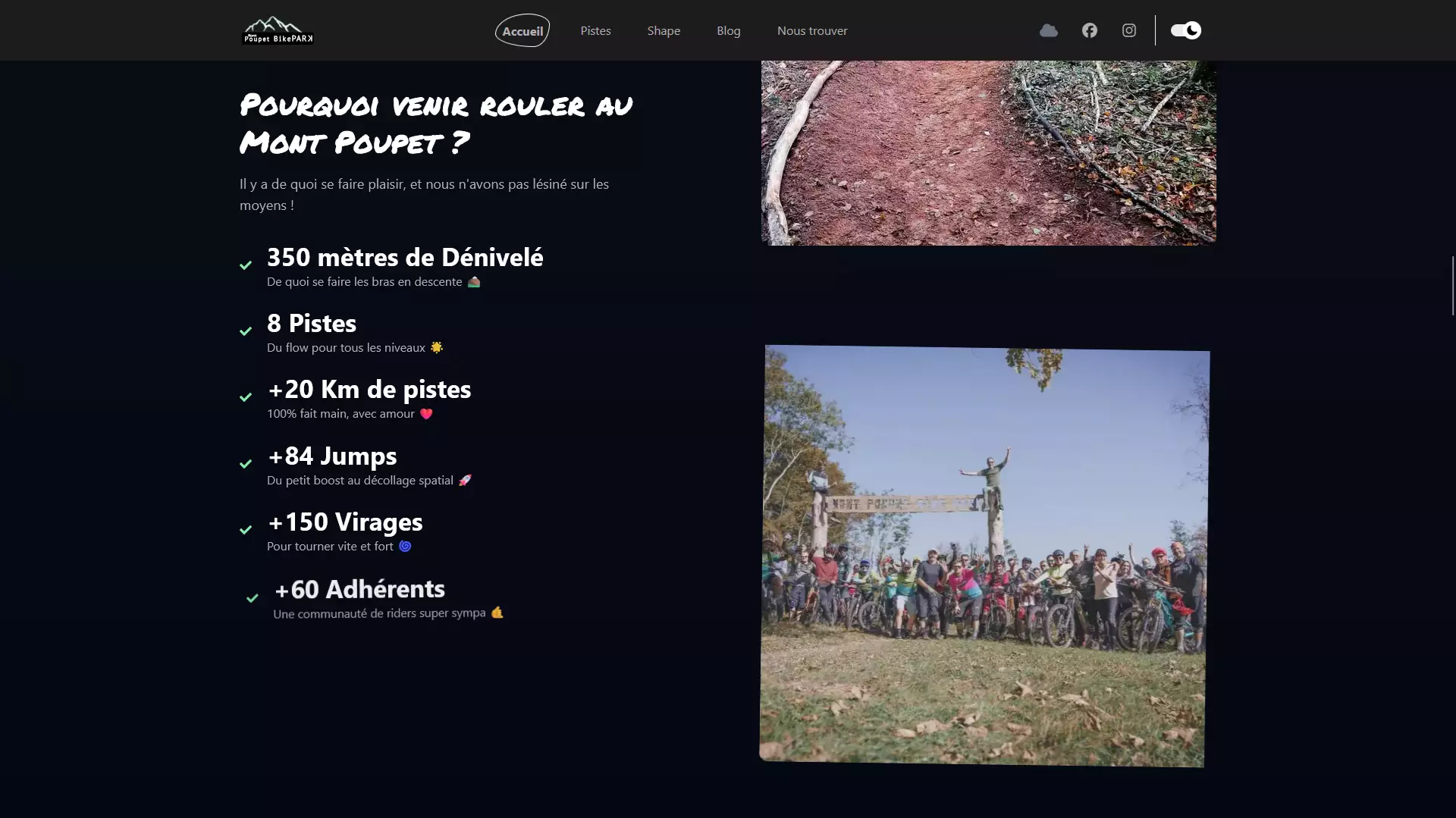Click the +20 Km de pistes heading
The image size is (1456, 818).
tap(369, 390)
